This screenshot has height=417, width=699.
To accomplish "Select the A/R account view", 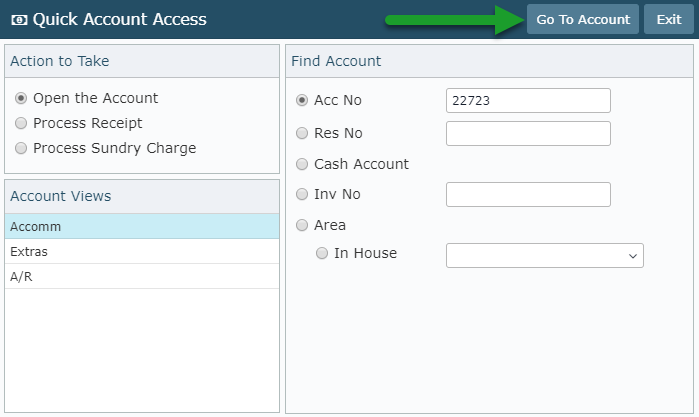I will (x=142, y=277).
